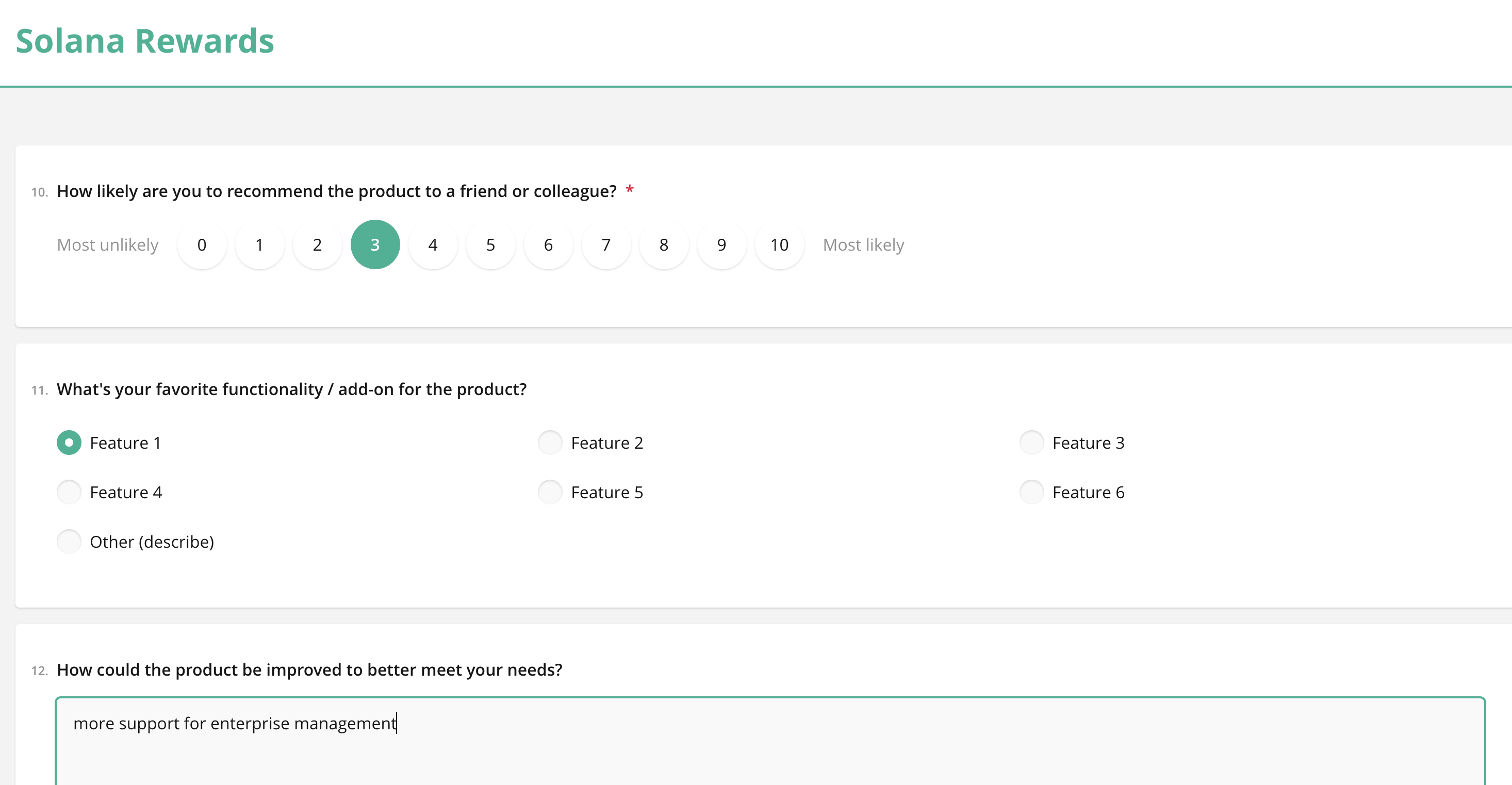1512x785 pixels.
Task: Select rating 7 for recommendation
Action: [606, 245]
